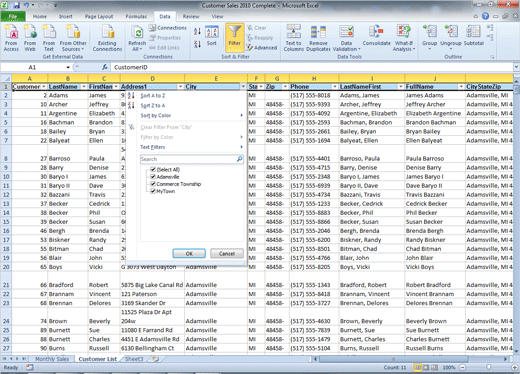The image size is (520, 374).
Task: Click the Select All corner button of the grid
Action: [x=6, y=79]
